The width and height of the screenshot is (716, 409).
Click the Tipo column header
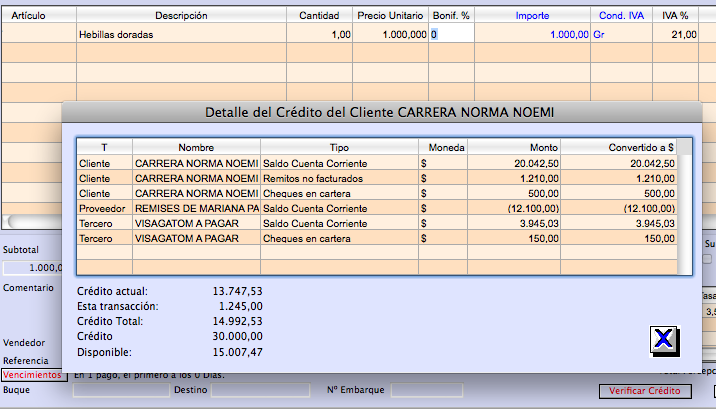[339, 147]
